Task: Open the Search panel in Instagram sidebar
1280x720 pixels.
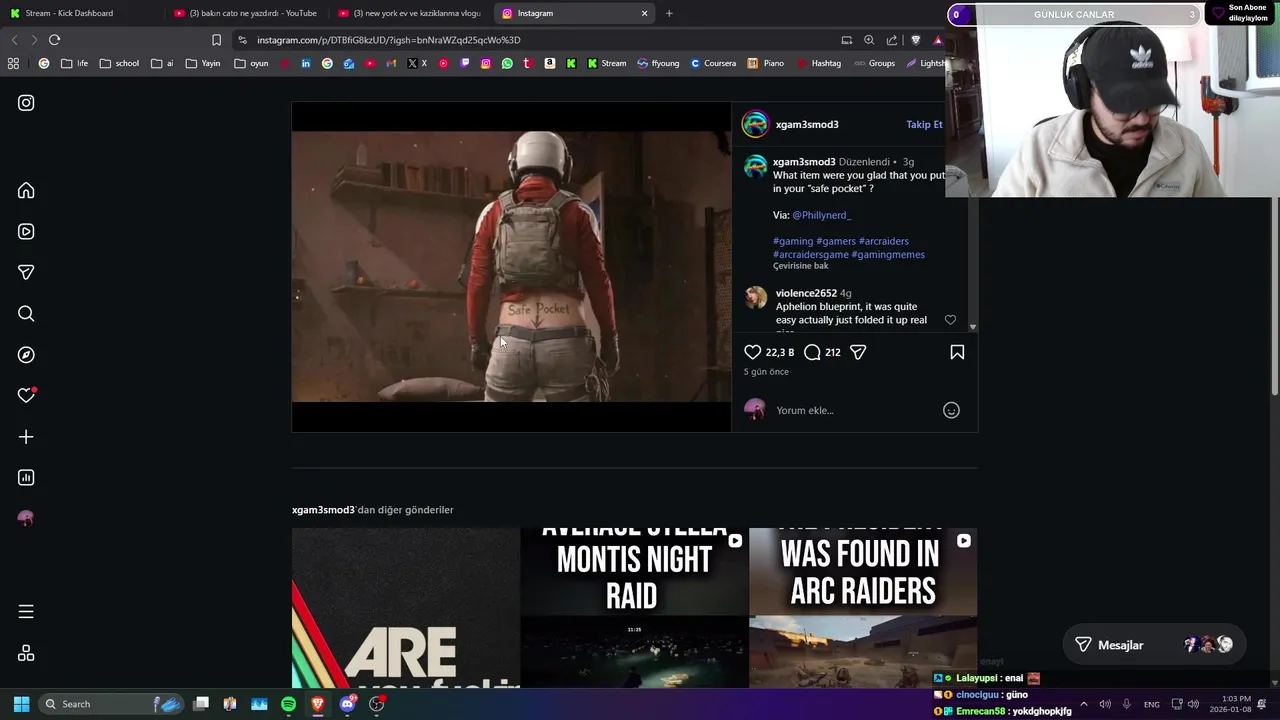Action: click(x=26, y=313)
